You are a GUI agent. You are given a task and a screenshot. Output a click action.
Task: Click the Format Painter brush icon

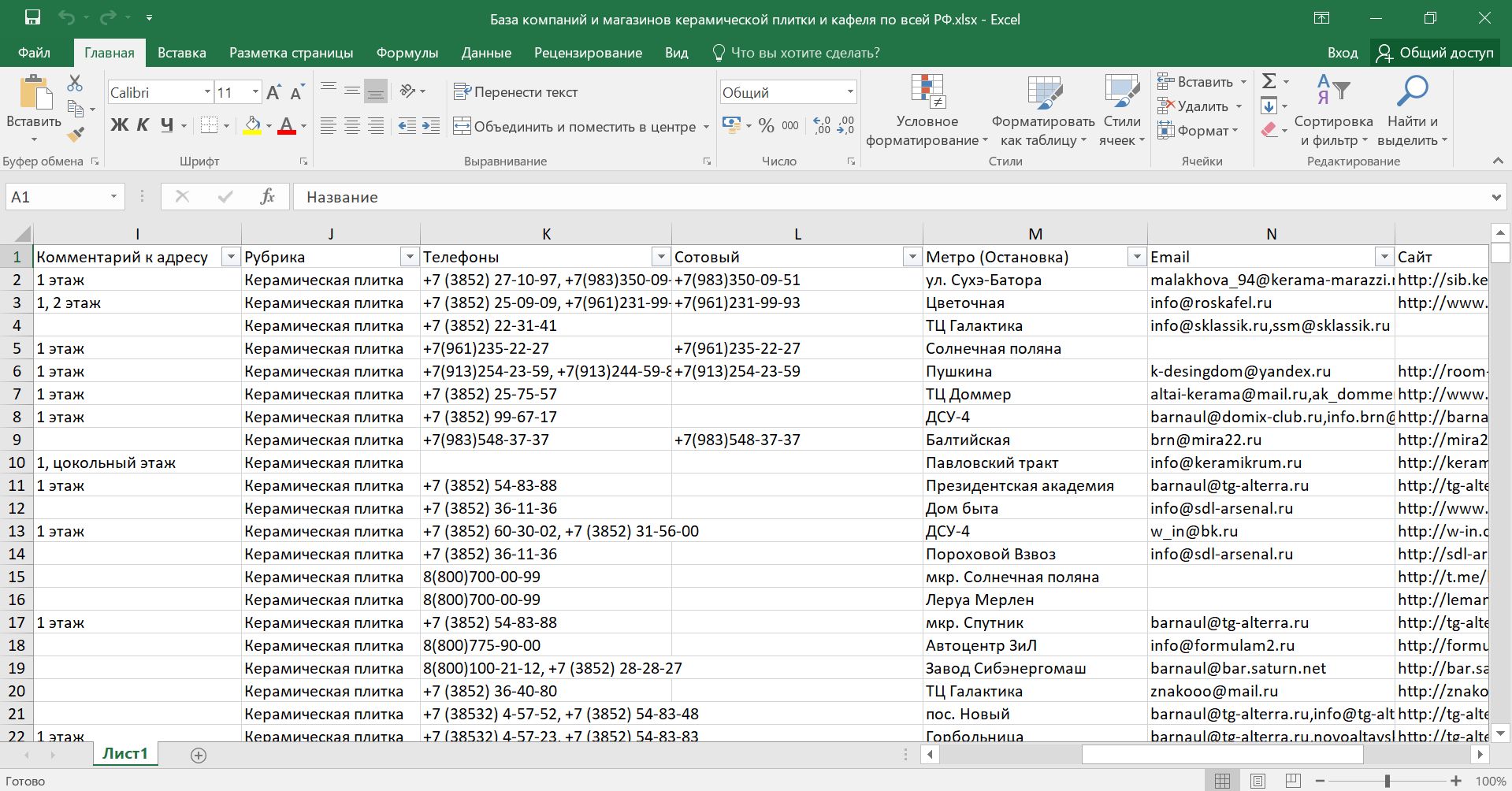click(76, 136)
